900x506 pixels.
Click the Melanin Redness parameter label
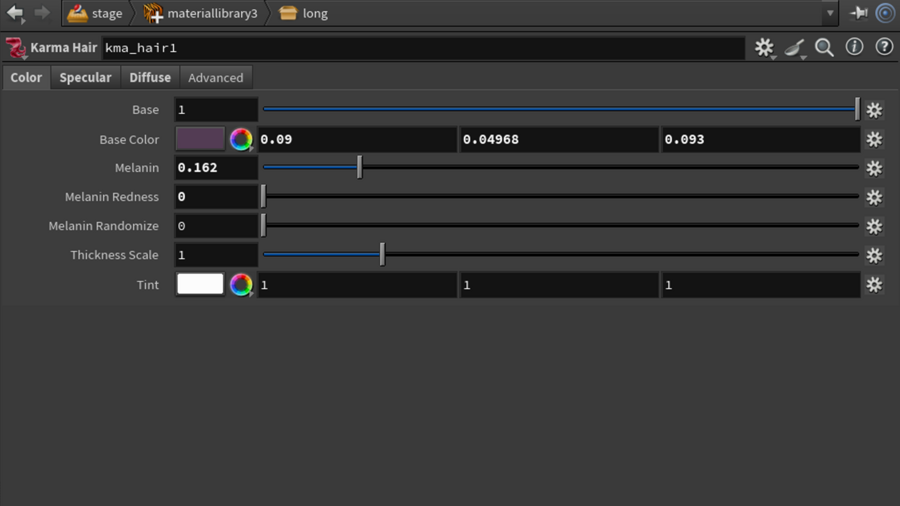(x=112, y=197)
